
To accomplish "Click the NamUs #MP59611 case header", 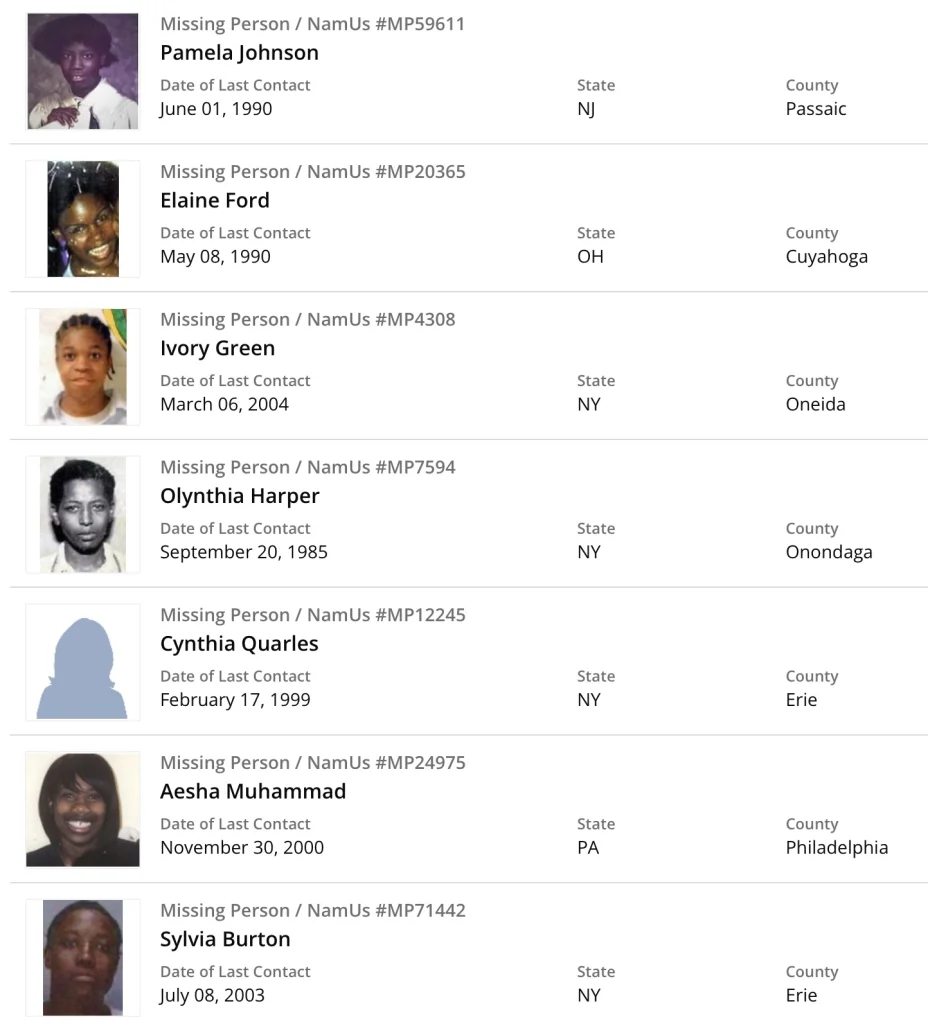I will (312, 24).
